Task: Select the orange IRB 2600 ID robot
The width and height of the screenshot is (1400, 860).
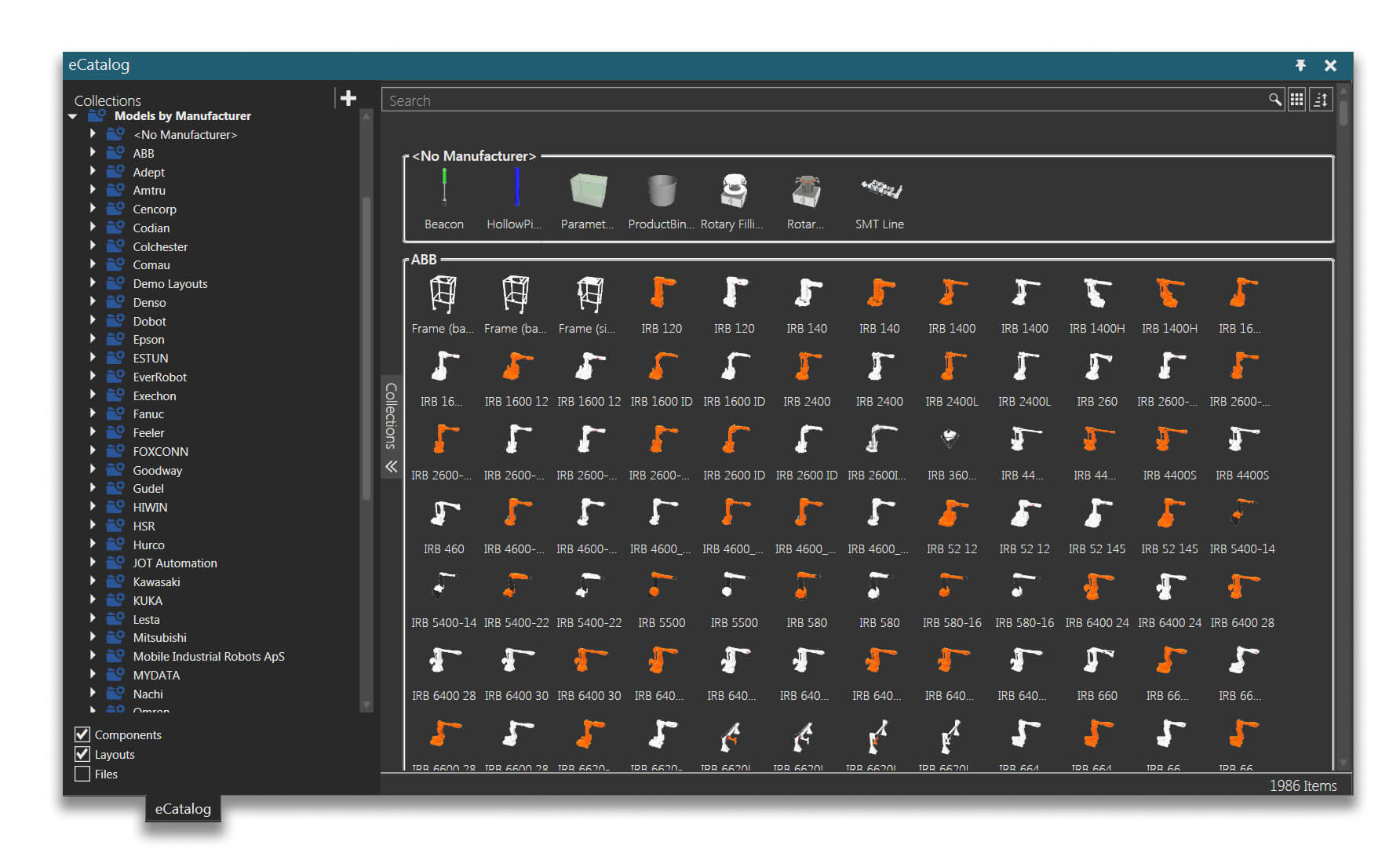Action: [735, 453]
